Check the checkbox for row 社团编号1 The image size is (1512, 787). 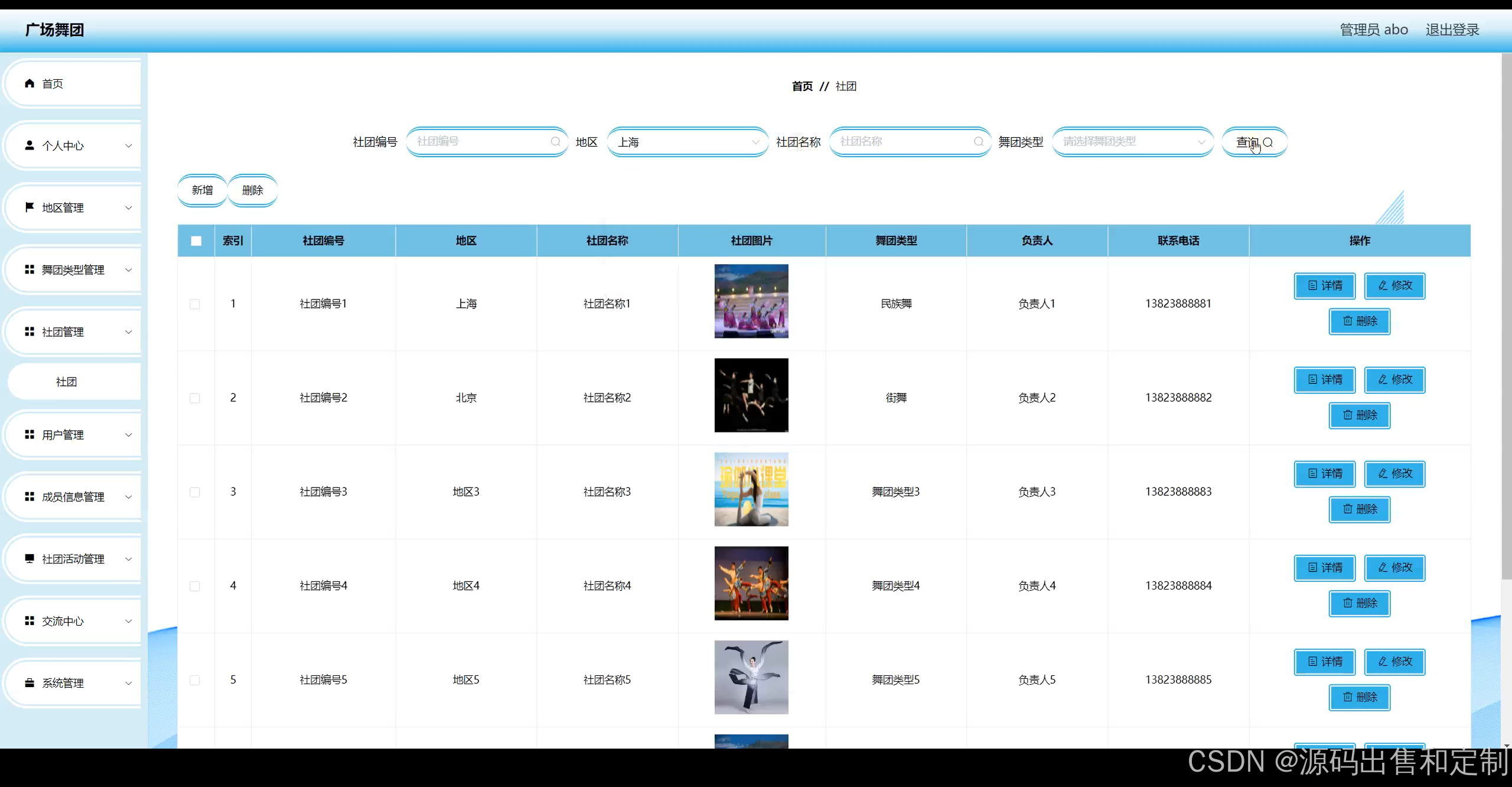point(195,304)
